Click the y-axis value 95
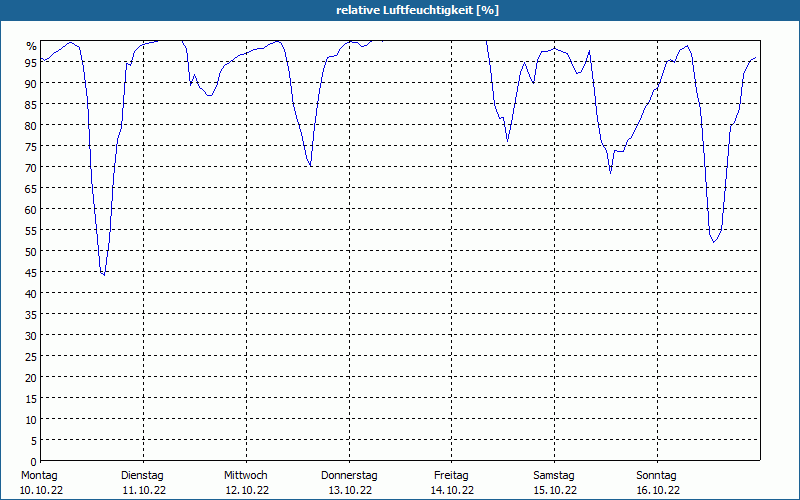800x500 pixels. tap(31, 62)
